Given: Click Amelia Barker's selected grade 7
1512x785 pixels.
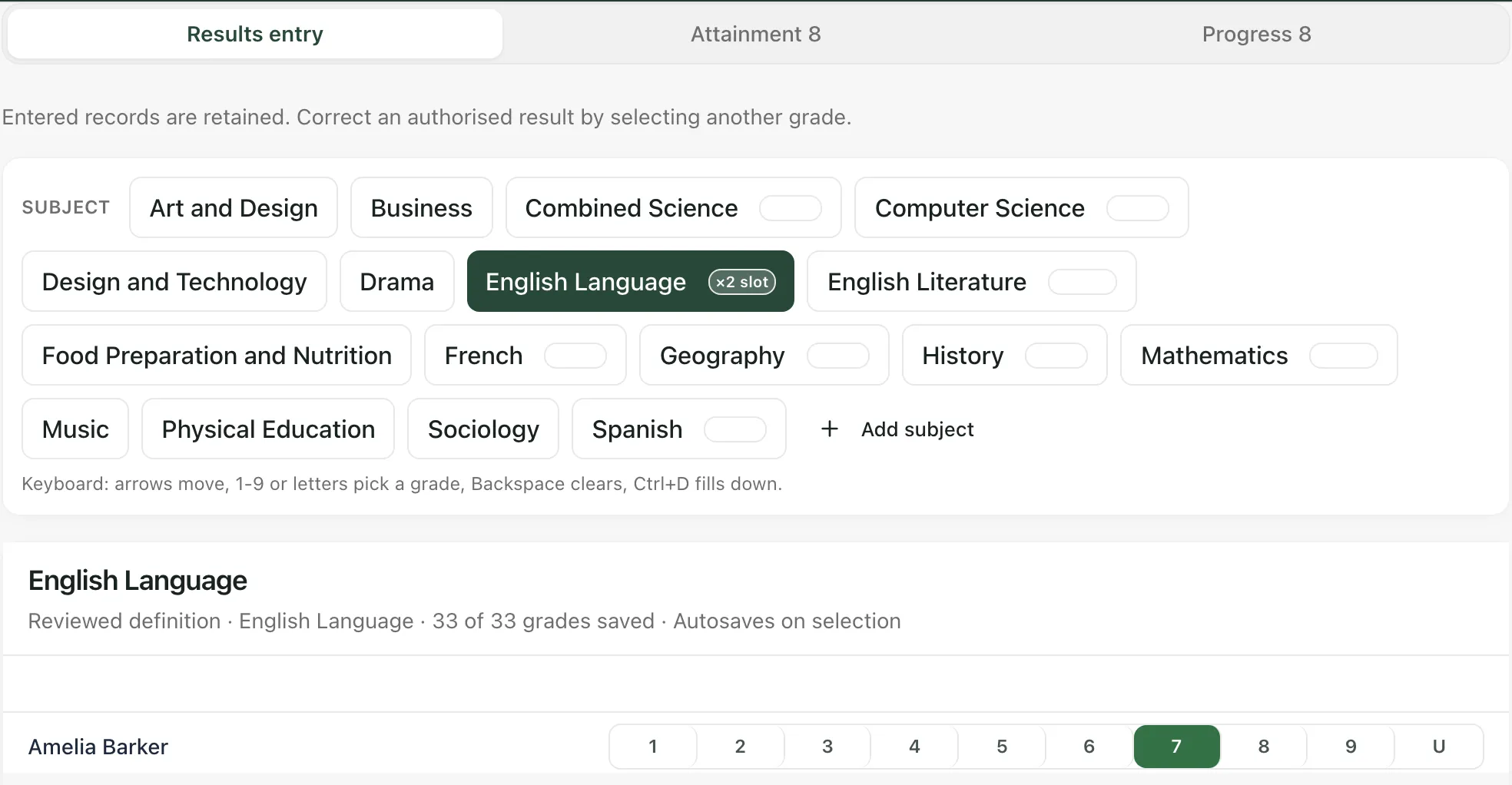Looking at the screenshot, I should [x=1176, y=746].
